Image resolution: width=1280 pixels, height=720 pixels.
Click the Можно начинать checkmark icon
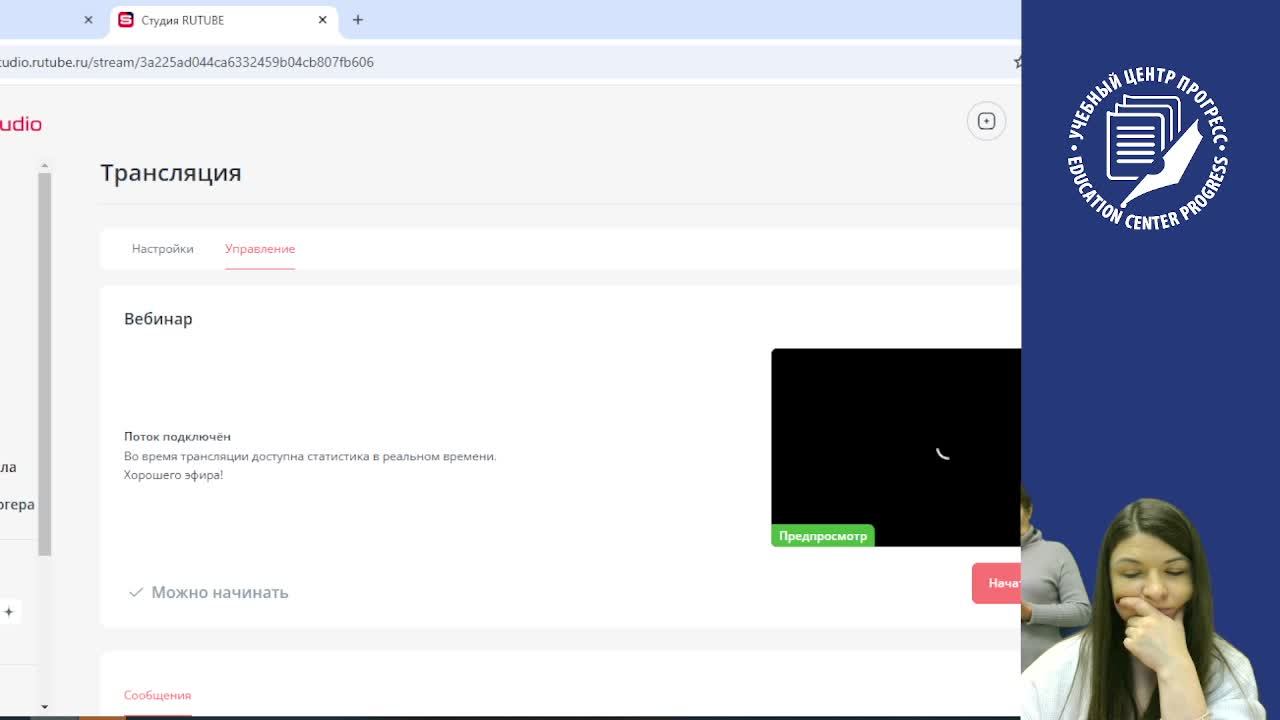pyautogui.click(x=136, y=593)
